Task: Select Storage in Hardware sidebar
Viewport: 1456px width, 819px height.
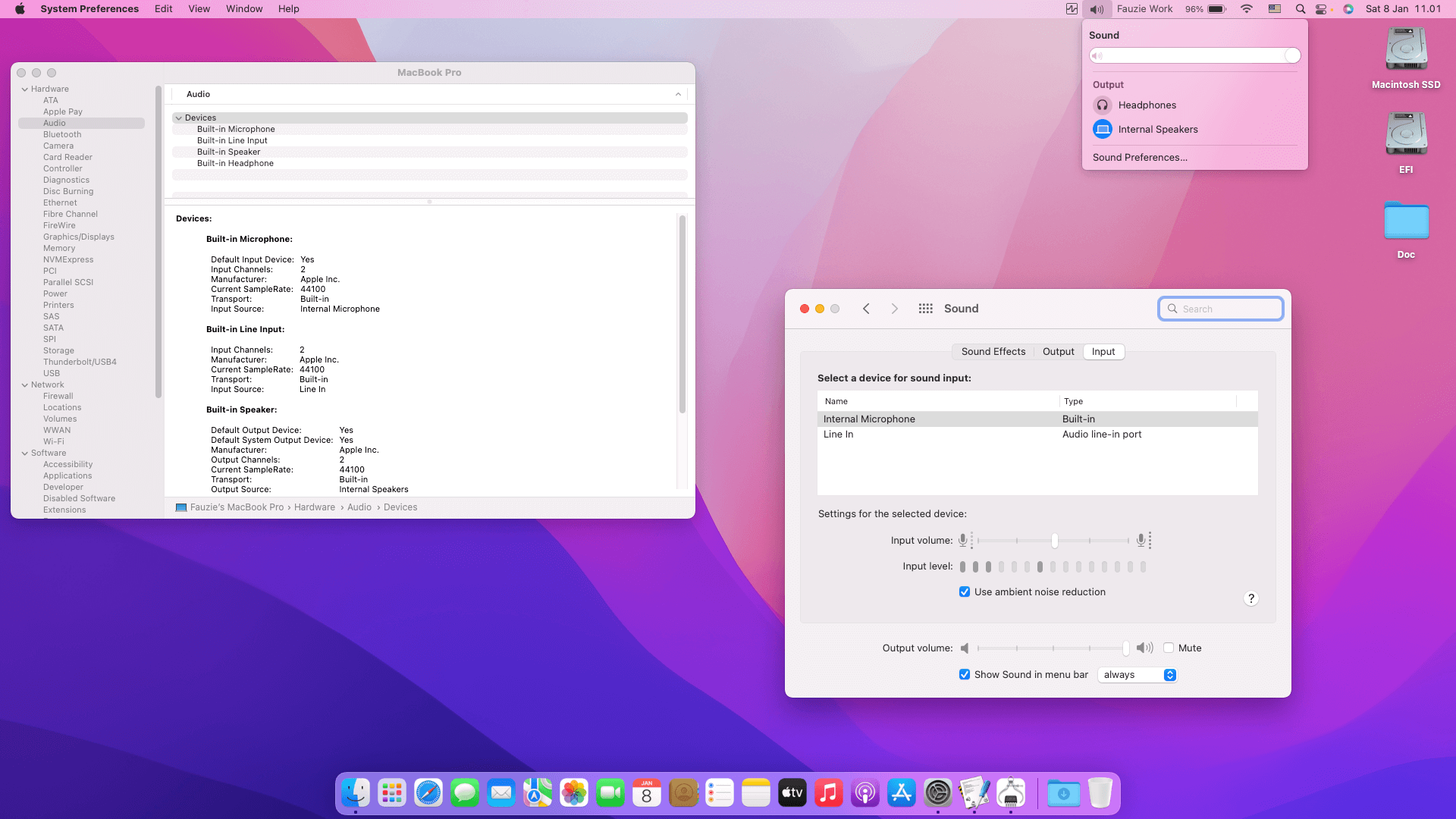Action: coord(58,351)
